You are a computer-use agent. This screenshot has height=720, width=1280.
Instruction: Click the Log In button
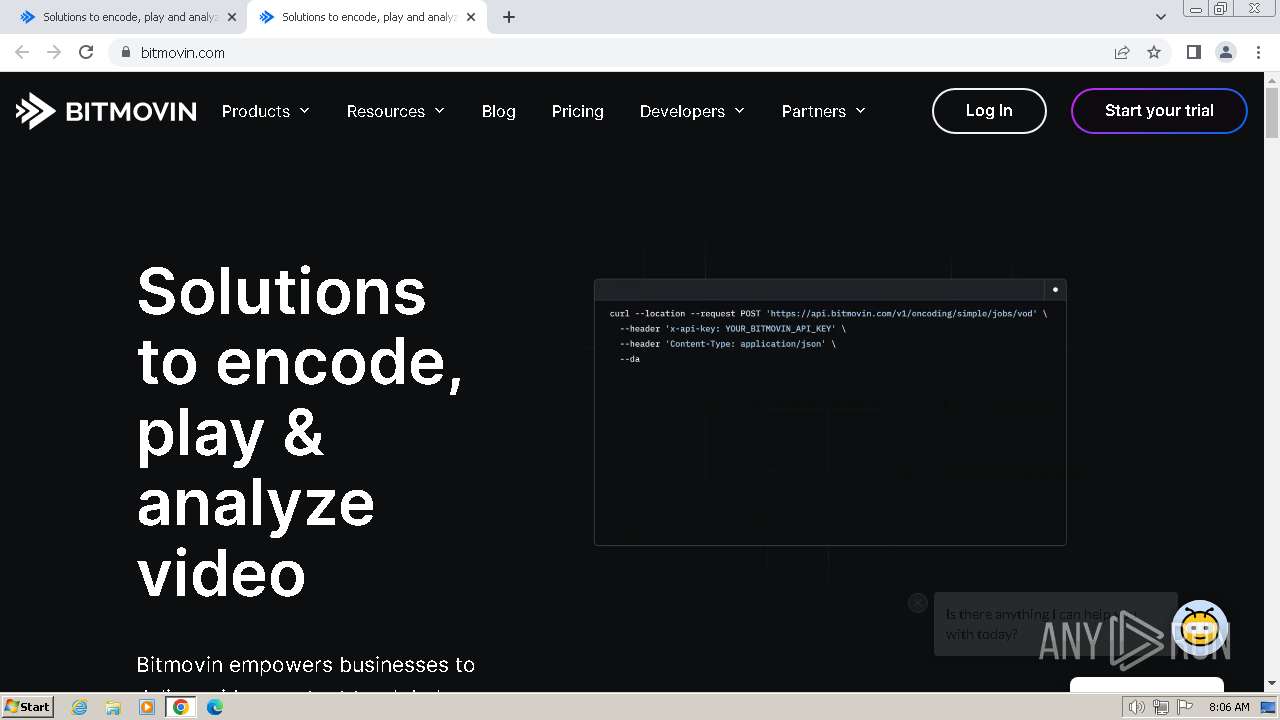(989, 111)
